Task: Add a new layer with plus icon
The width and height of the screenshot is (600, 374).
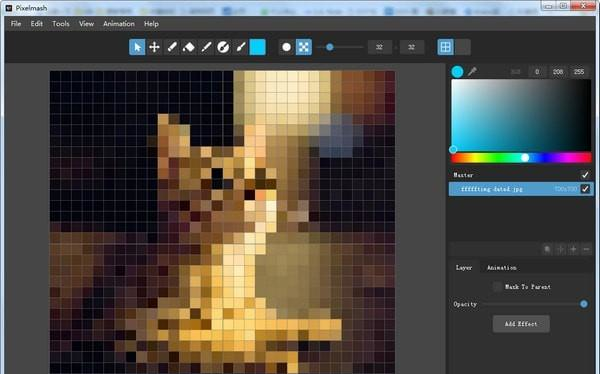Action: coord(573,250)
